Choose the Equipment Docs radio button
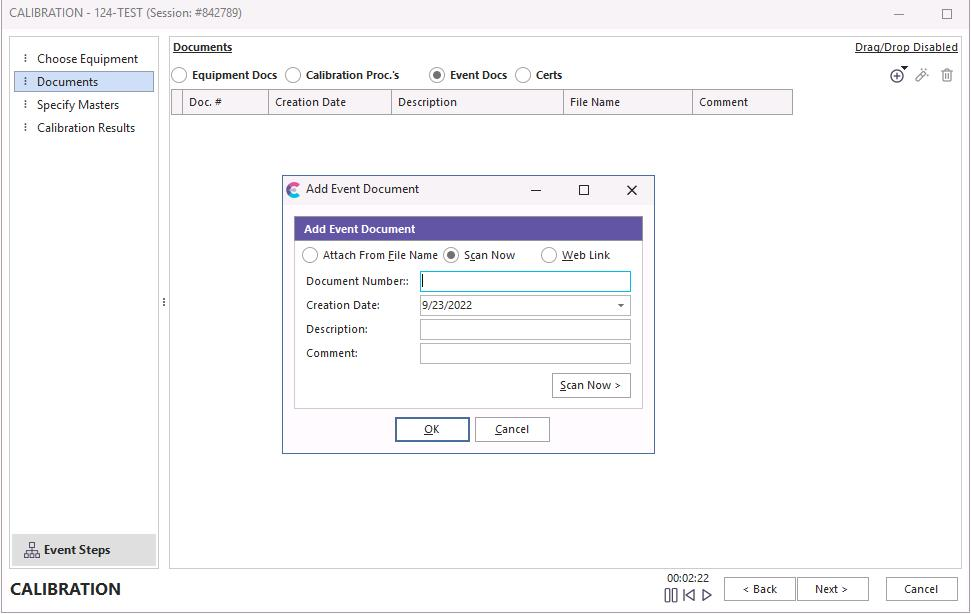 click(x=180, y=75)
